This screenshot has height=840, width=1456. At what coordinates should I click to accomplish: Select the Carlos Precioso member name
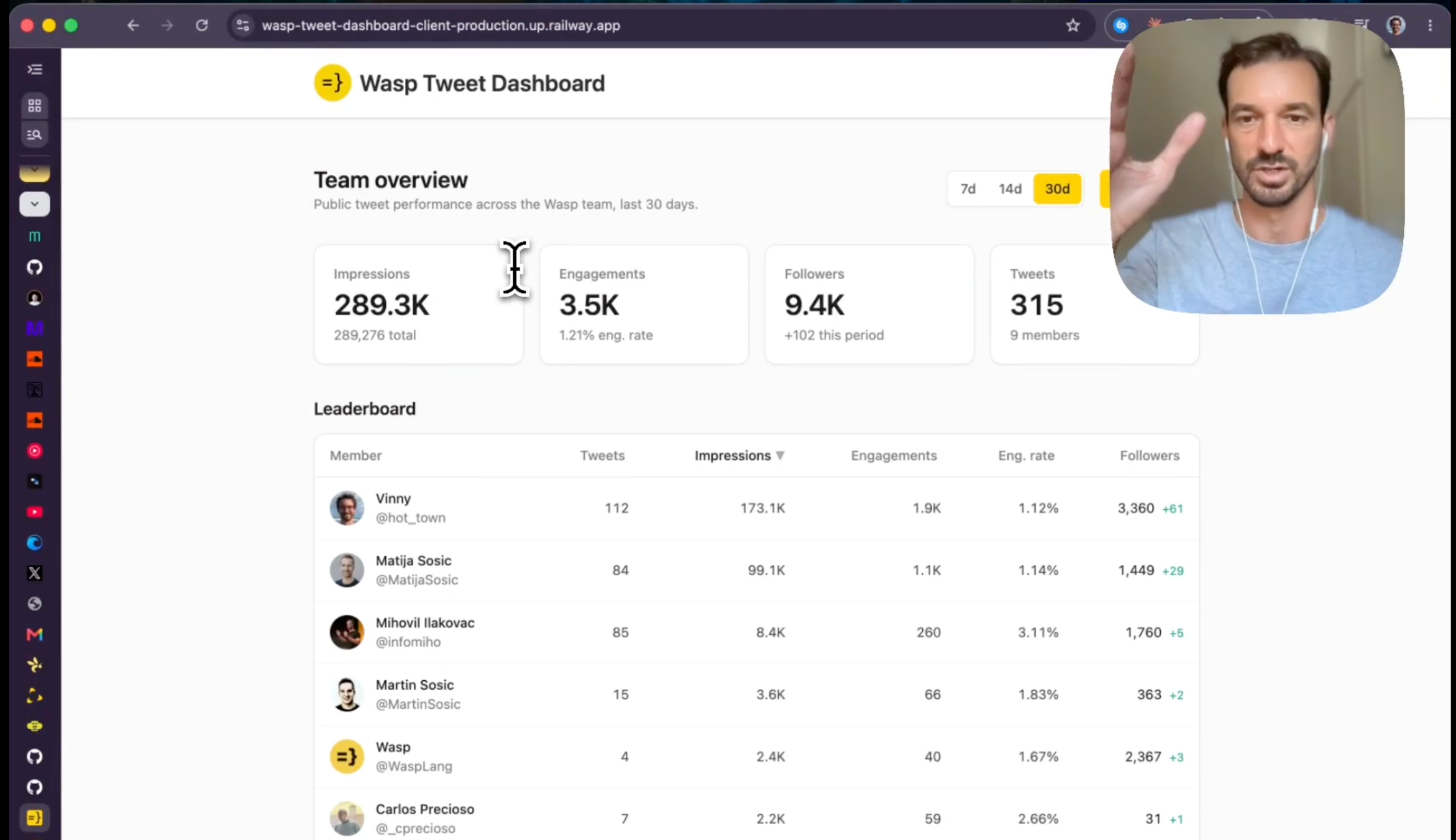pyautogui.click(x=425, y=809)
